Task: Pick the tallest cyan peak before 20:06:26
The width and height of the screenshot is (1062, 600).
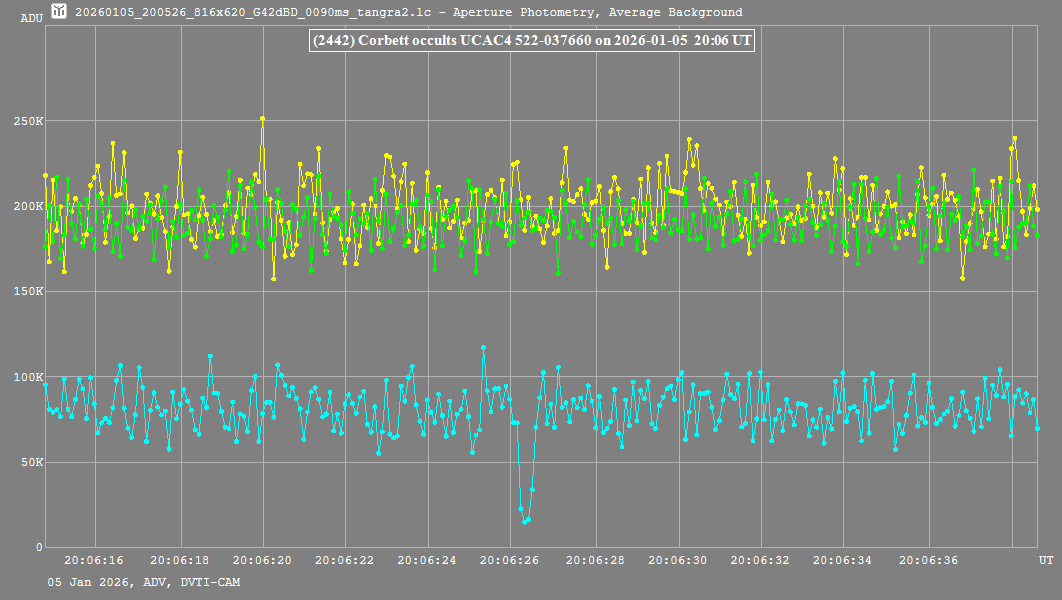Action: (483, 348)
